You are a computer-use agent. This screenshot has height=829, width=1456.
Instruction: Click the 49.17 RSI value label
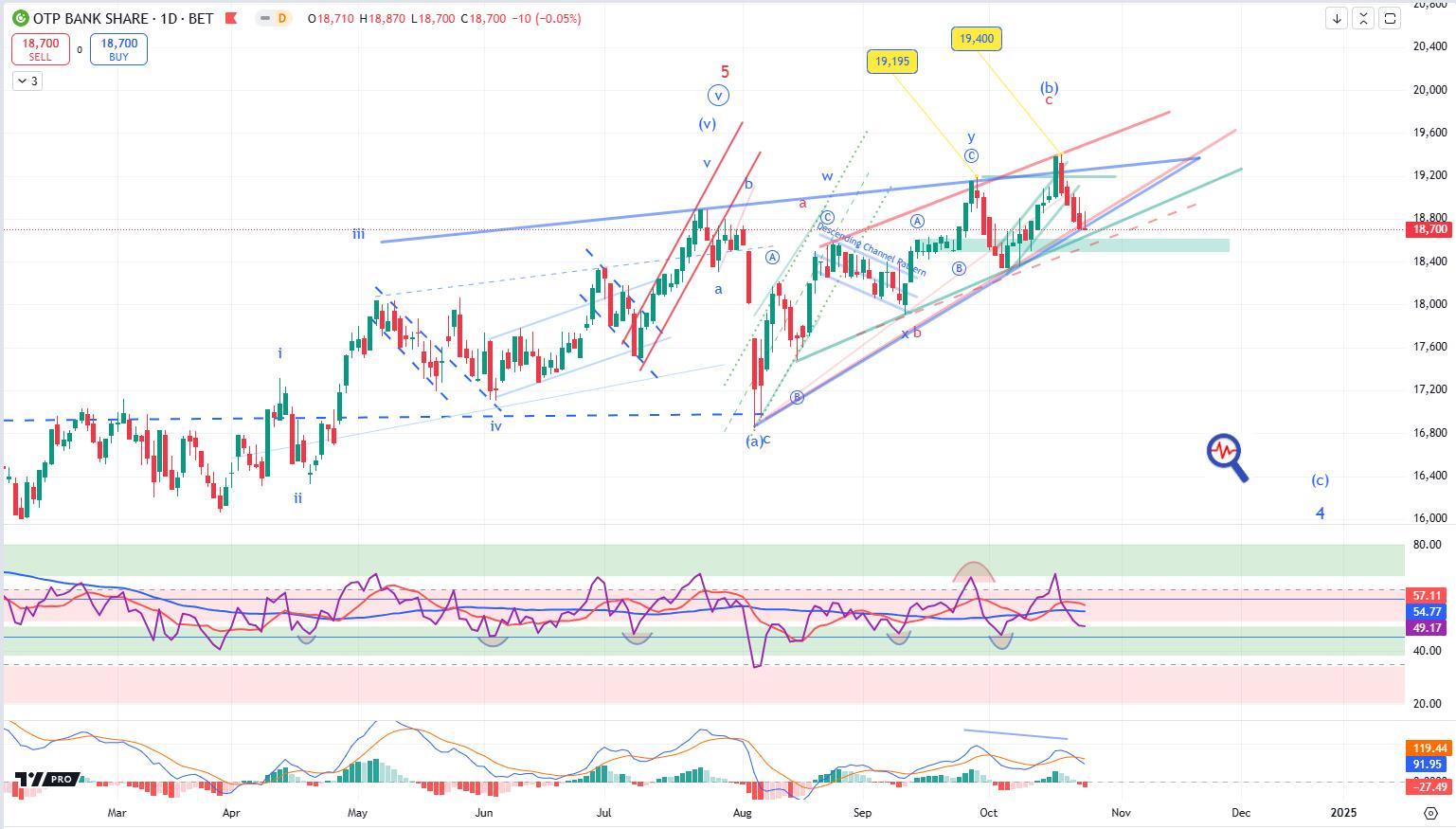click(1427, 628)
